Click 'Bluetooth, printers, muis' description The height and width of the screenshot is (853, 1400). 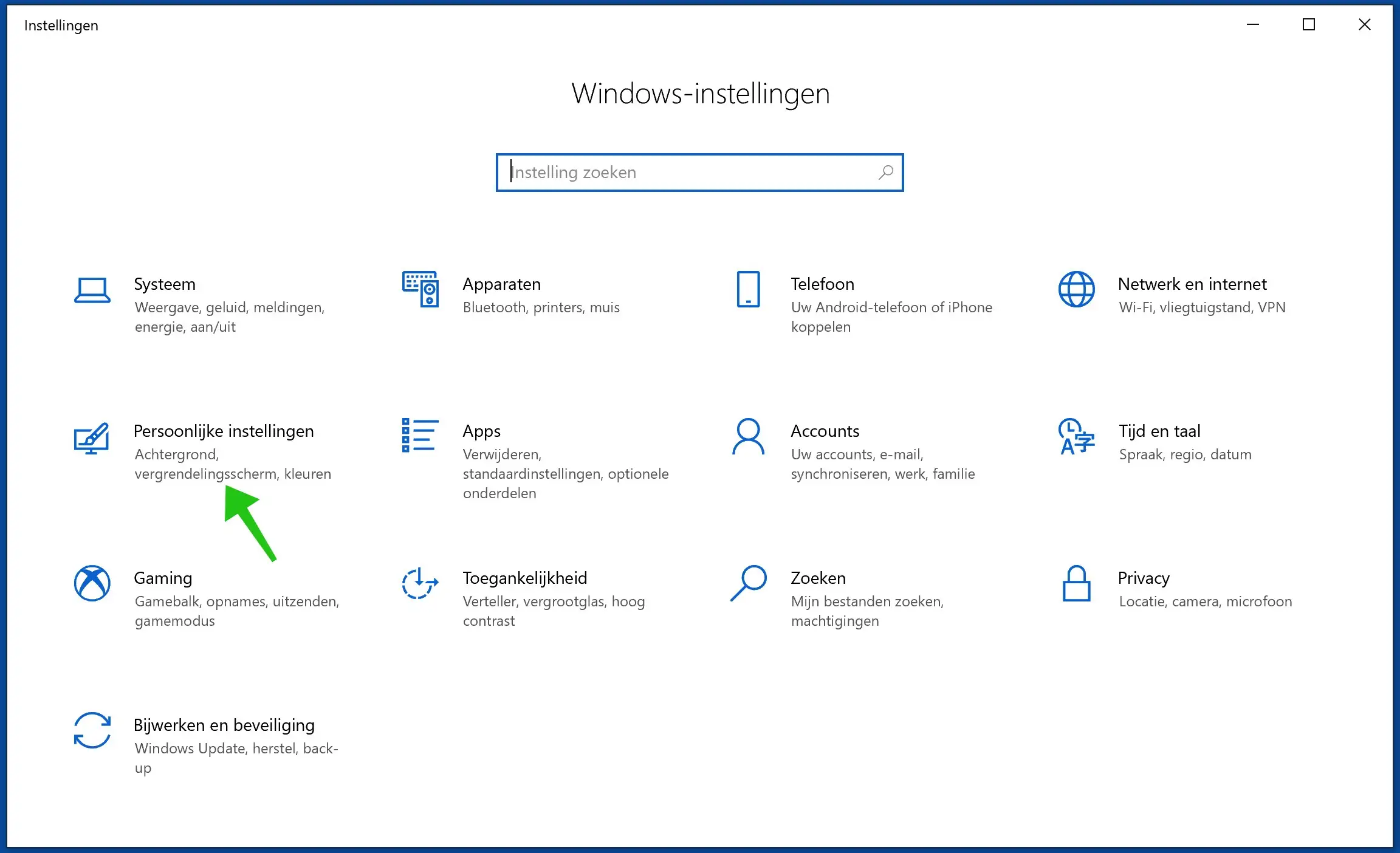[x=541, y=307]
